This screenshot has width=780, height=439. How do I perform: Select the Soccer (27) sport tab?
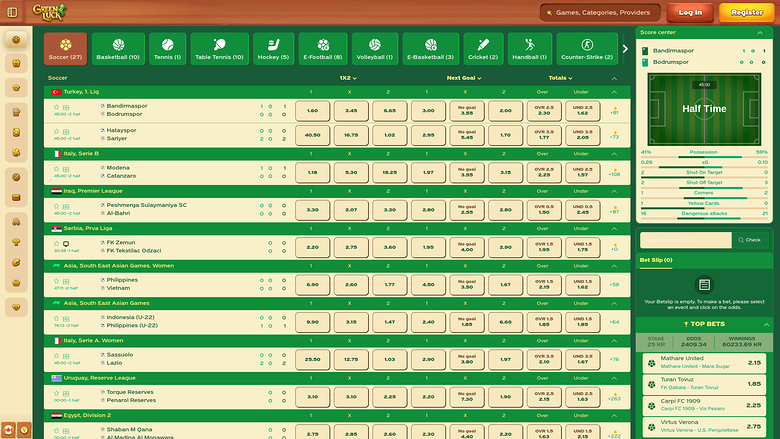coord(65,49)
